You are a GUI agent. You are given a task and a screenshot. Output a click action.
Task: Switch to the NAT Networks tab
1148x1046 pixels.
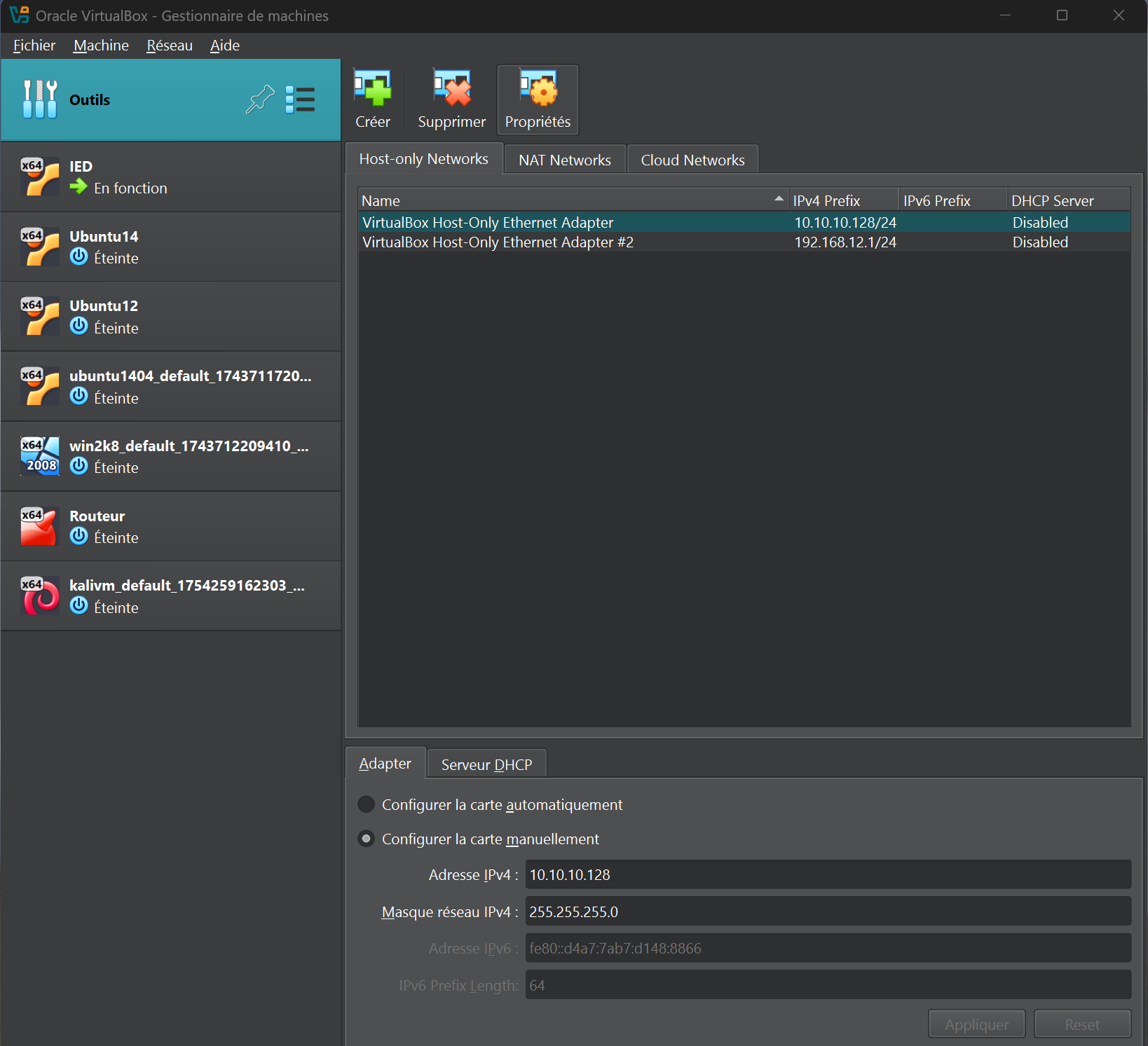coord(564,160)
